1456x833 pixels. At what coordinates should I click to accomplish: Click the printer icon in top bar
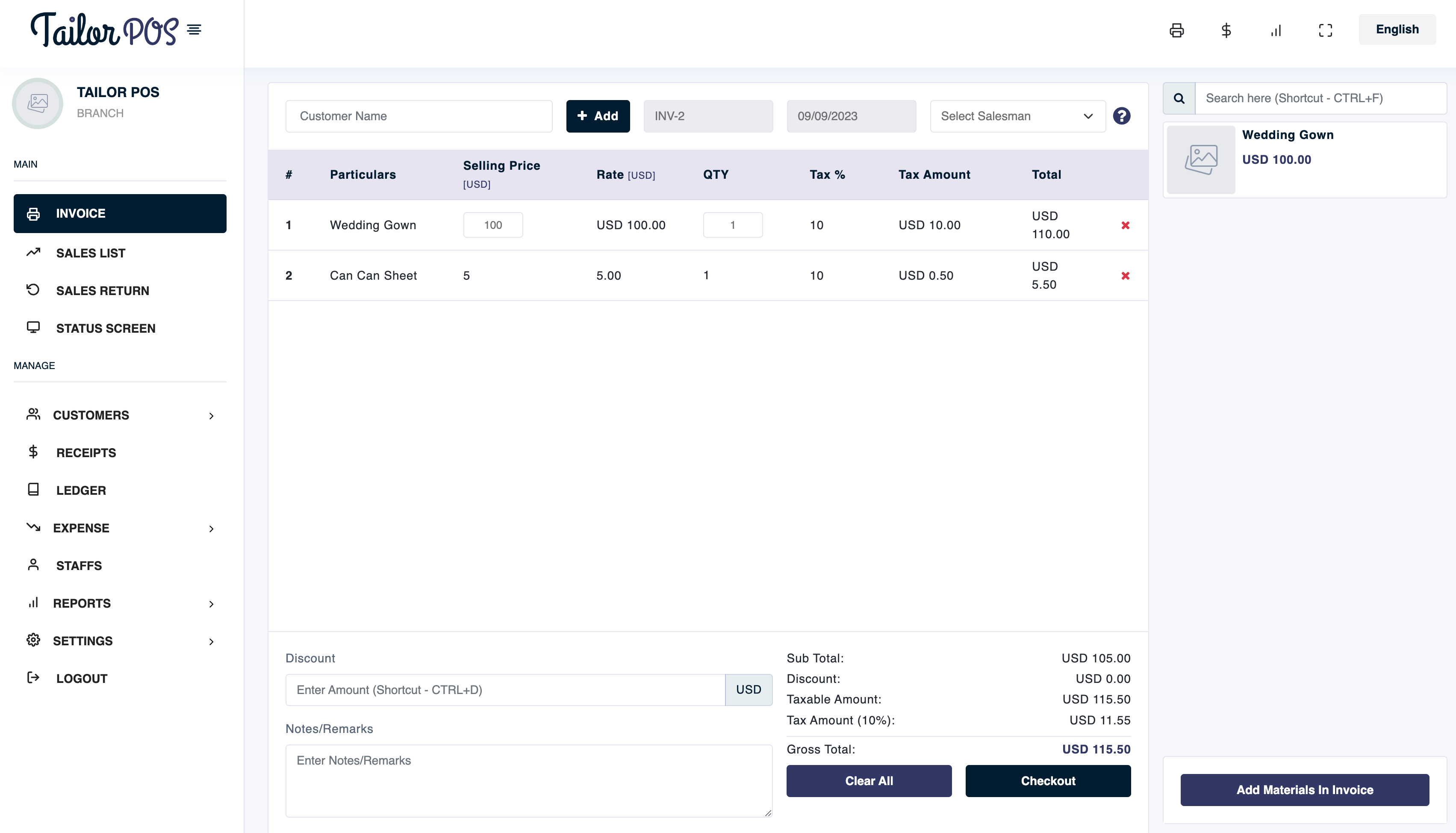click(1176, 30)
